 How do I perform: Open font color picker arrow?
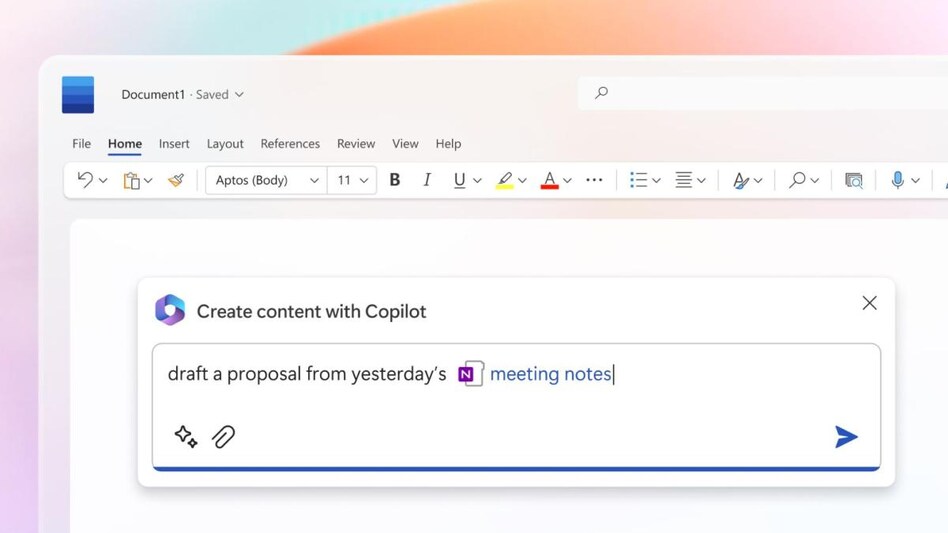567,180
